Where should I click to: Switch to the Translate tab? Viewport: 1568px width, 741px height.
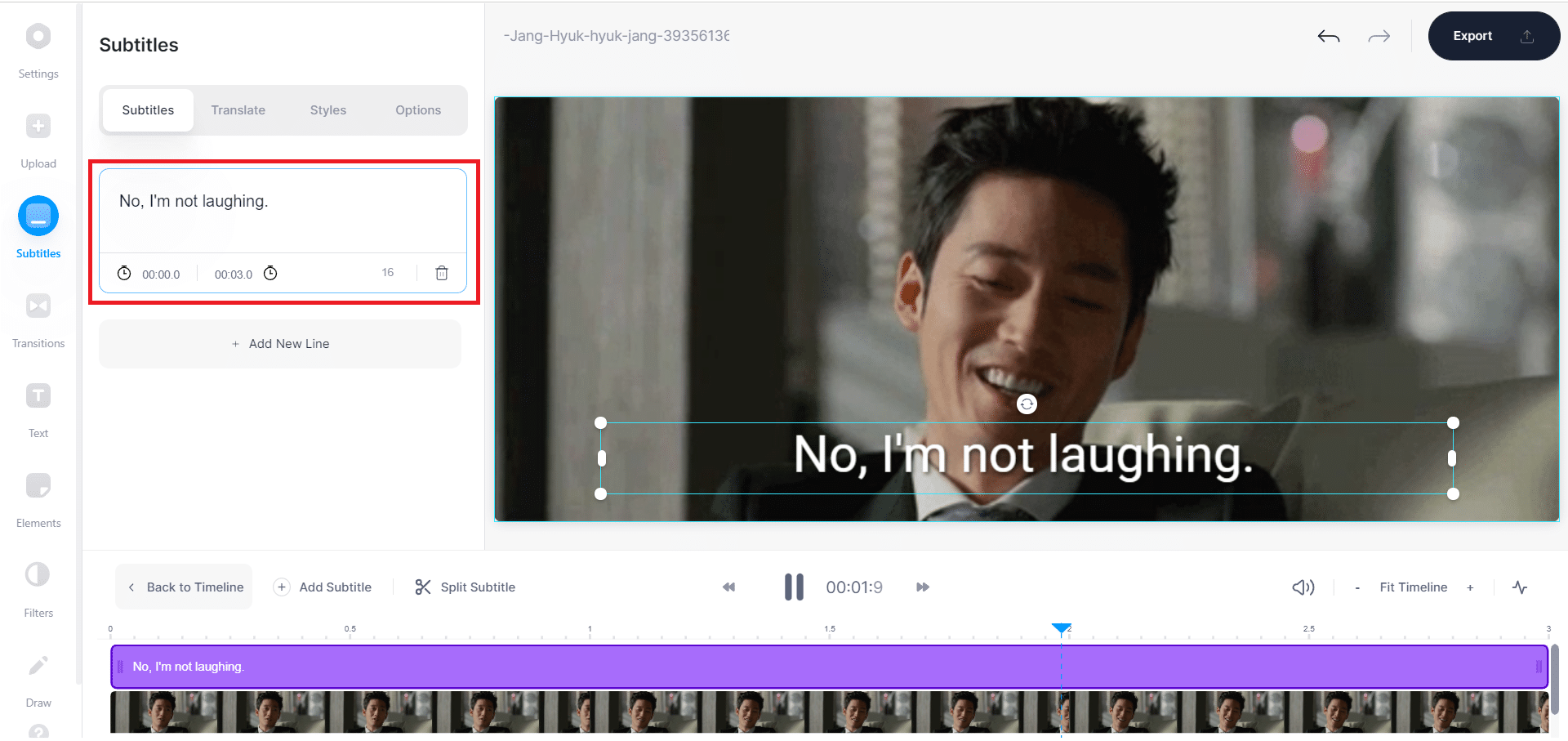pos(238,110)
